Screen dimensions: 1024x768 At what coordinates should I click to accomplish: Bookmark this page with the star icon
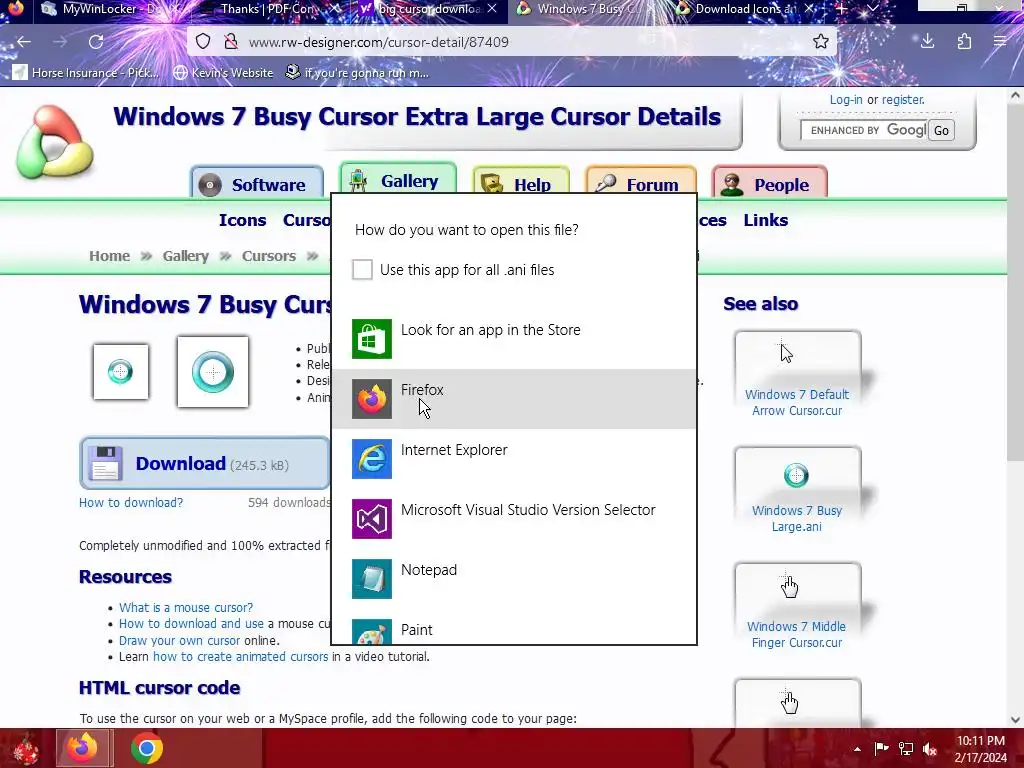click(x=821, y=42)
